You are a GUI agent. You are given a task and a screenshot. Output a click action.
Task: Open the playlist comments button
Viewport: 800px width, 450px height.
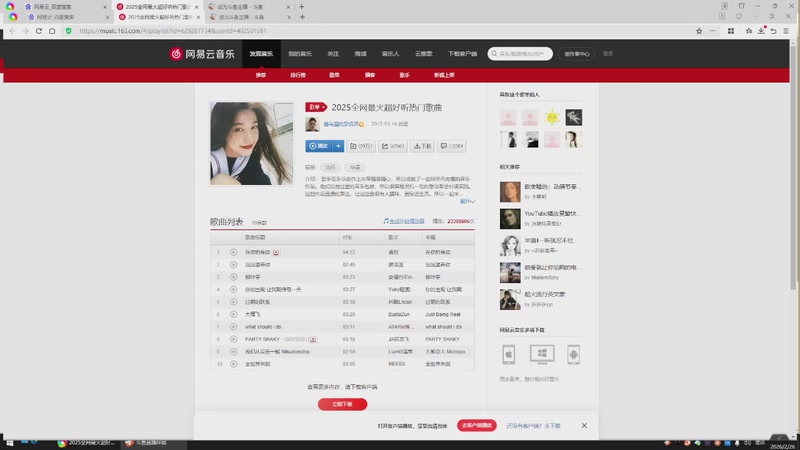pos(452,146)
